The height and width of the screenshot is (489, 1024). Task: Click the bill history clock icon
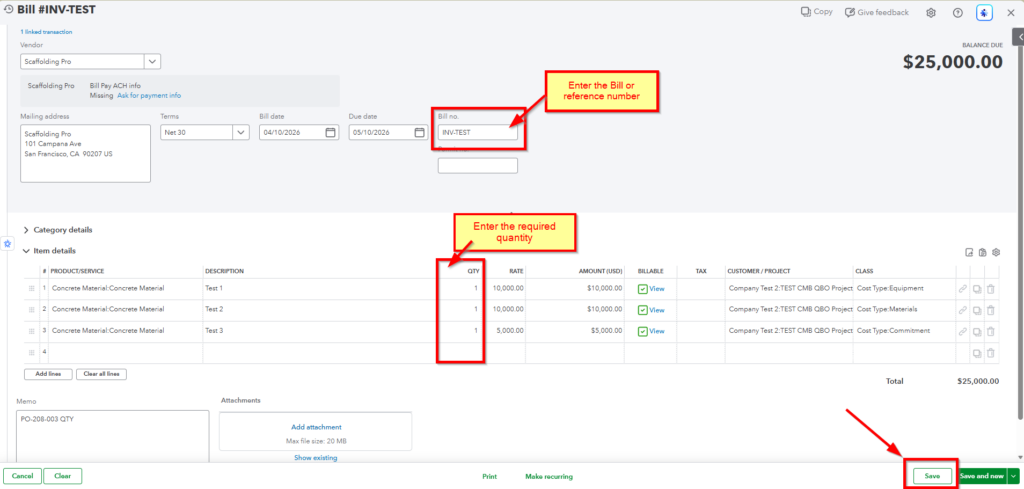9,10
